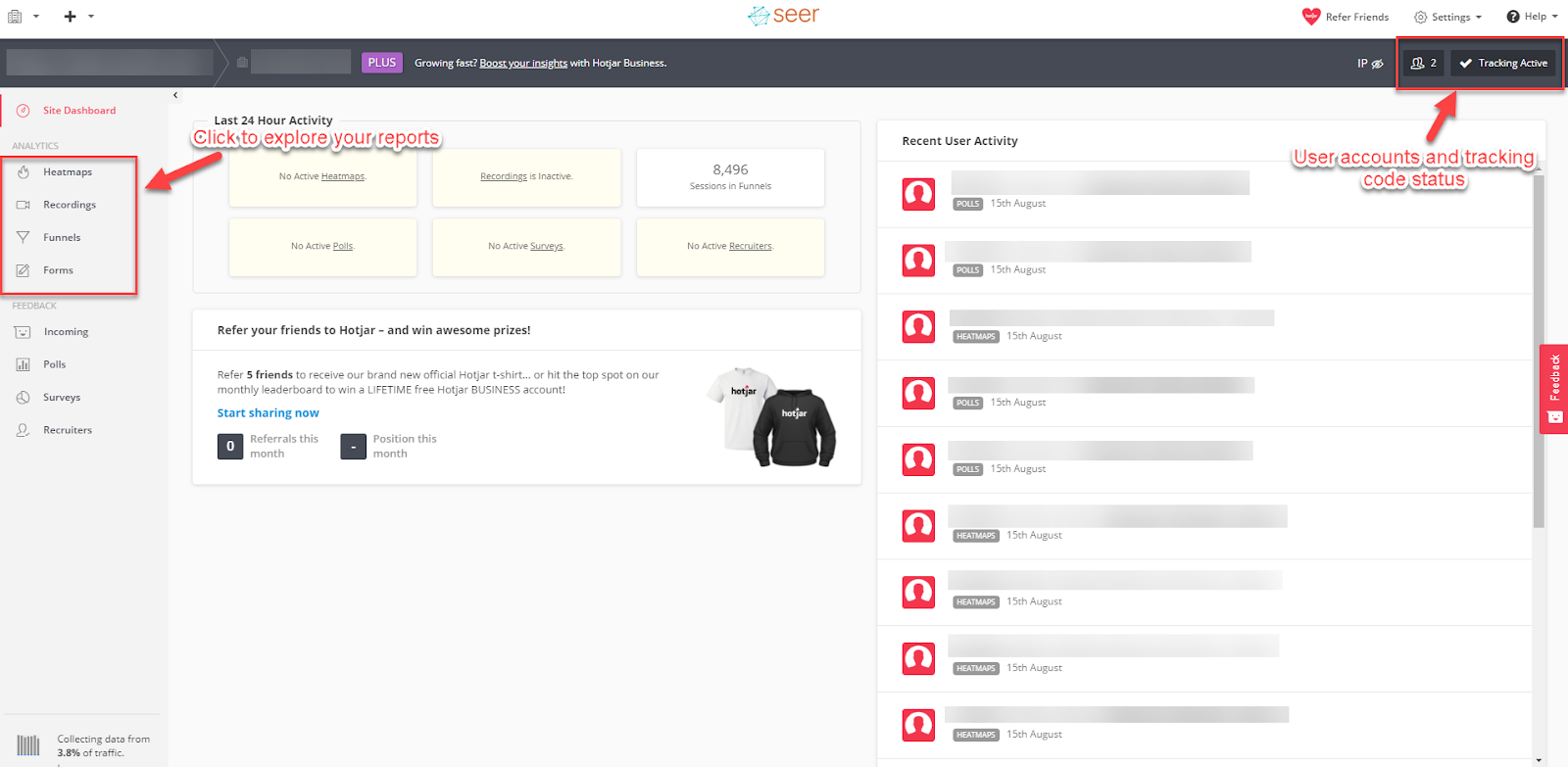Viewport: 1568px width, 767px height.
Task: Click the Heatmaps flame icon in sidebar
Action: pos(24,172)
